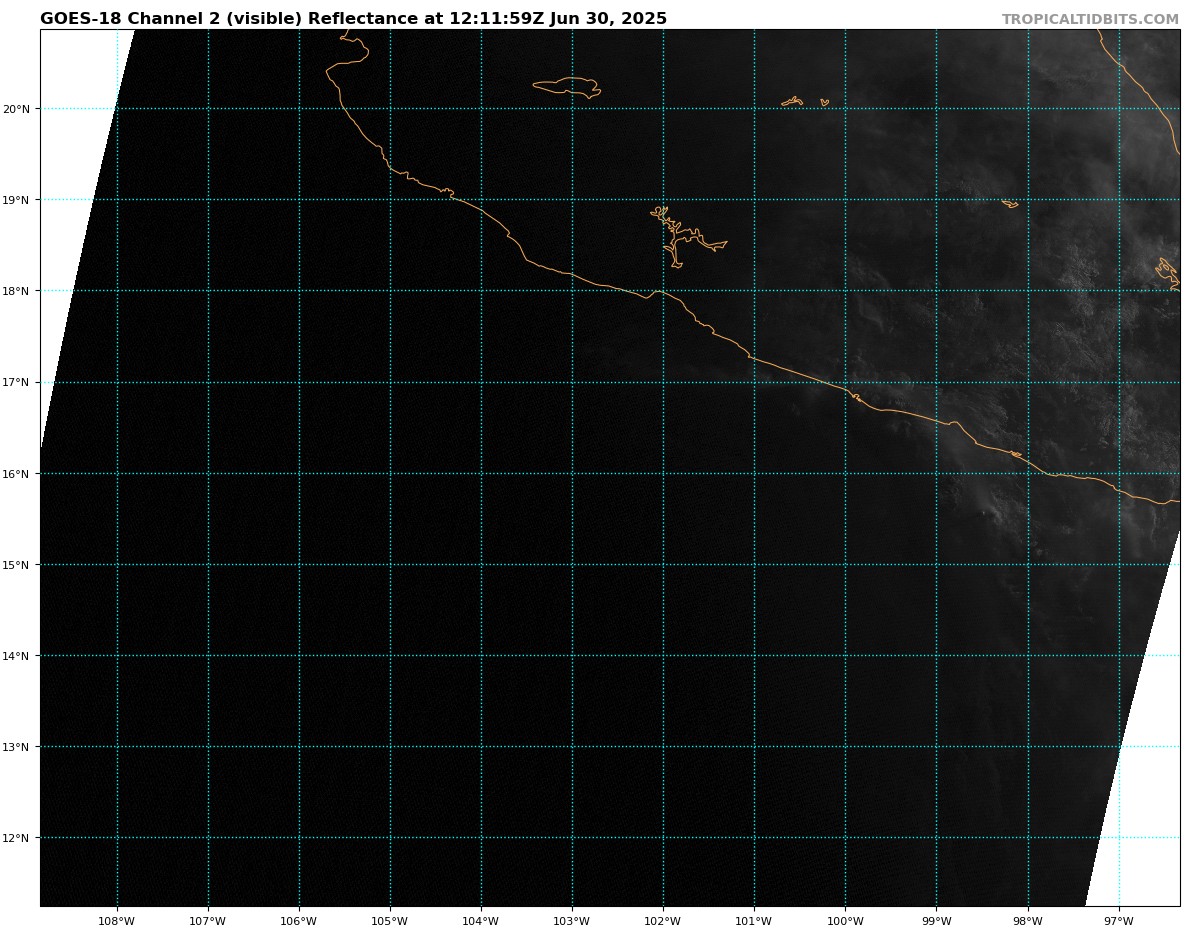Click the 101°W longitude label
This screenshot has height=929, width=1200.
pos(754,921)
